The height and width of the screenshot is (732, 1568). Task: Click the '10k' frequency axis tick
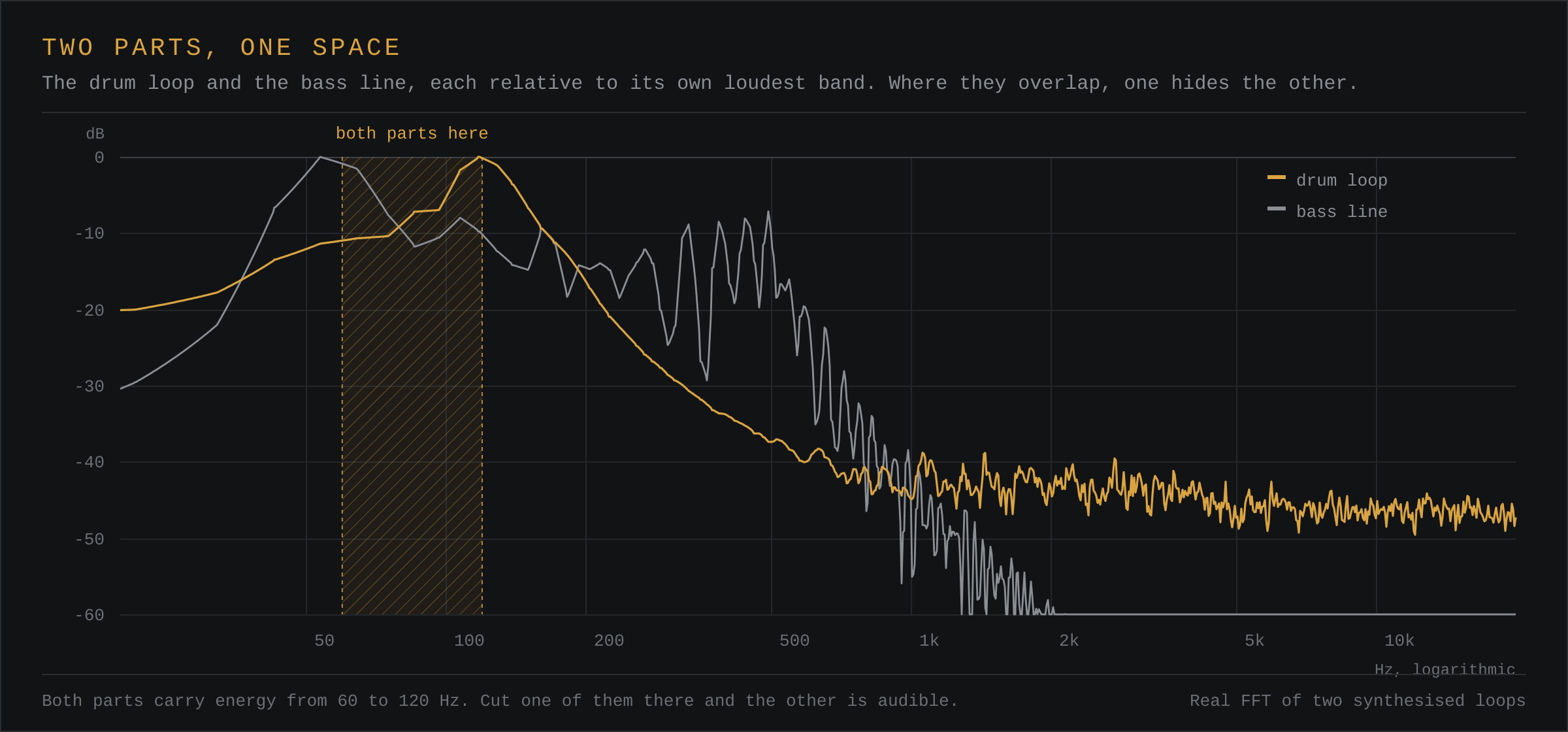(1399, 640)
